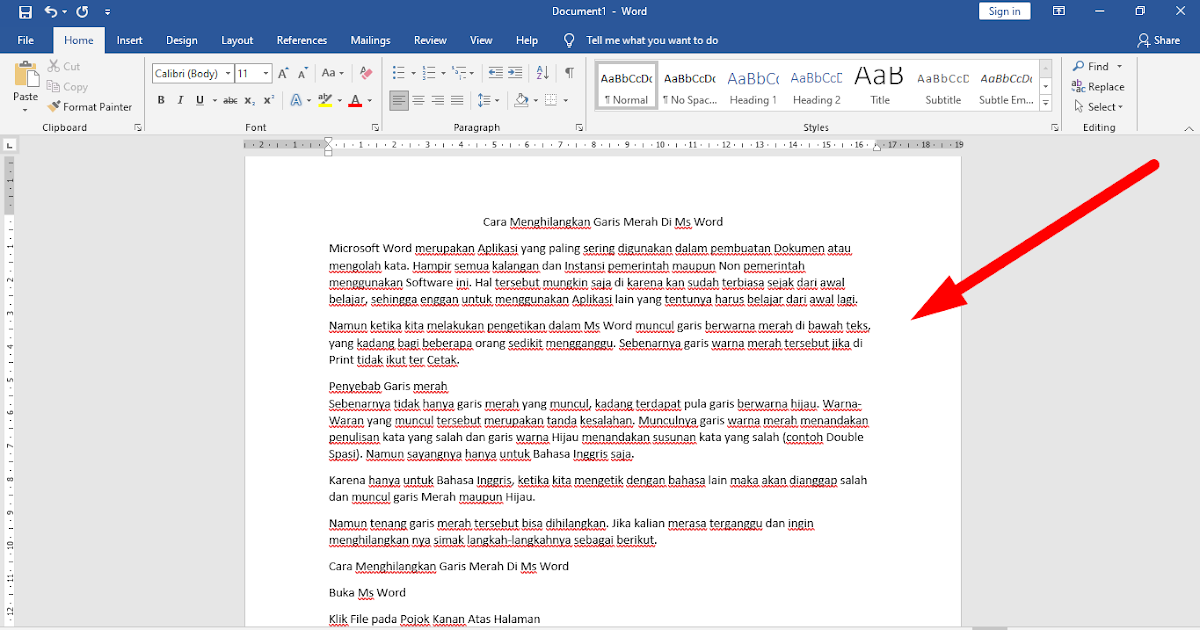Viewport: 1200px width, 630px height.
Task: Select the Heading 1 style
Action: pyautogui.click(x=753, y=85)
